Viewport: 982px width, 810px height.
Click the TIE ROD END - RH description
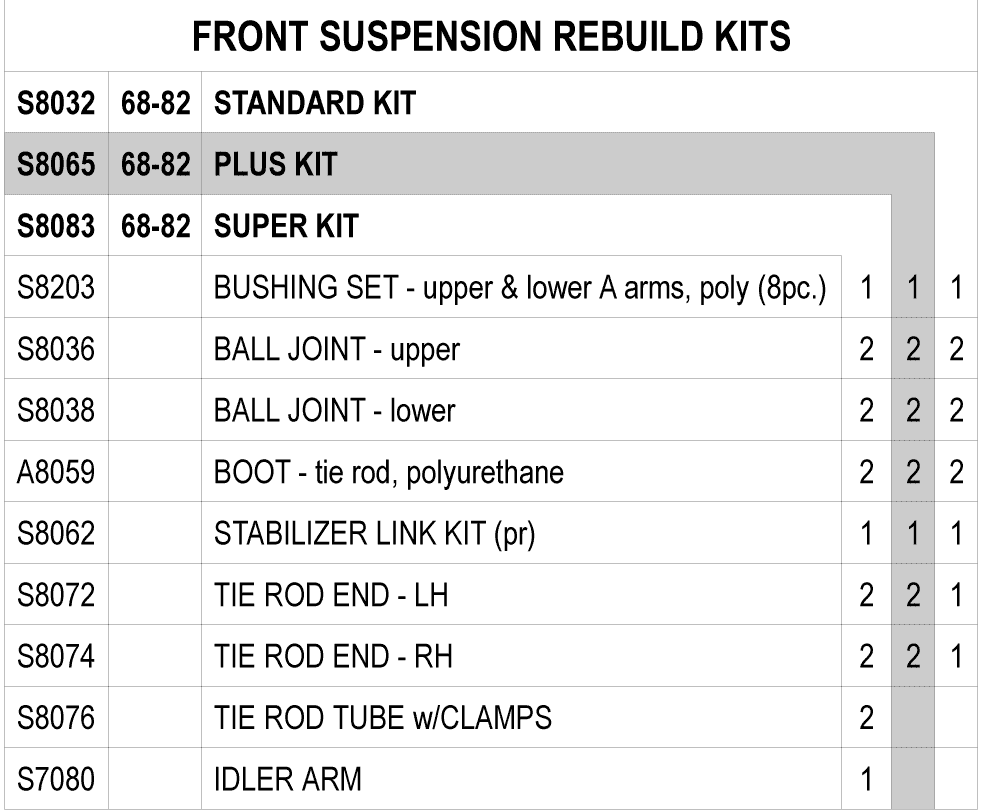click(333, 656)
